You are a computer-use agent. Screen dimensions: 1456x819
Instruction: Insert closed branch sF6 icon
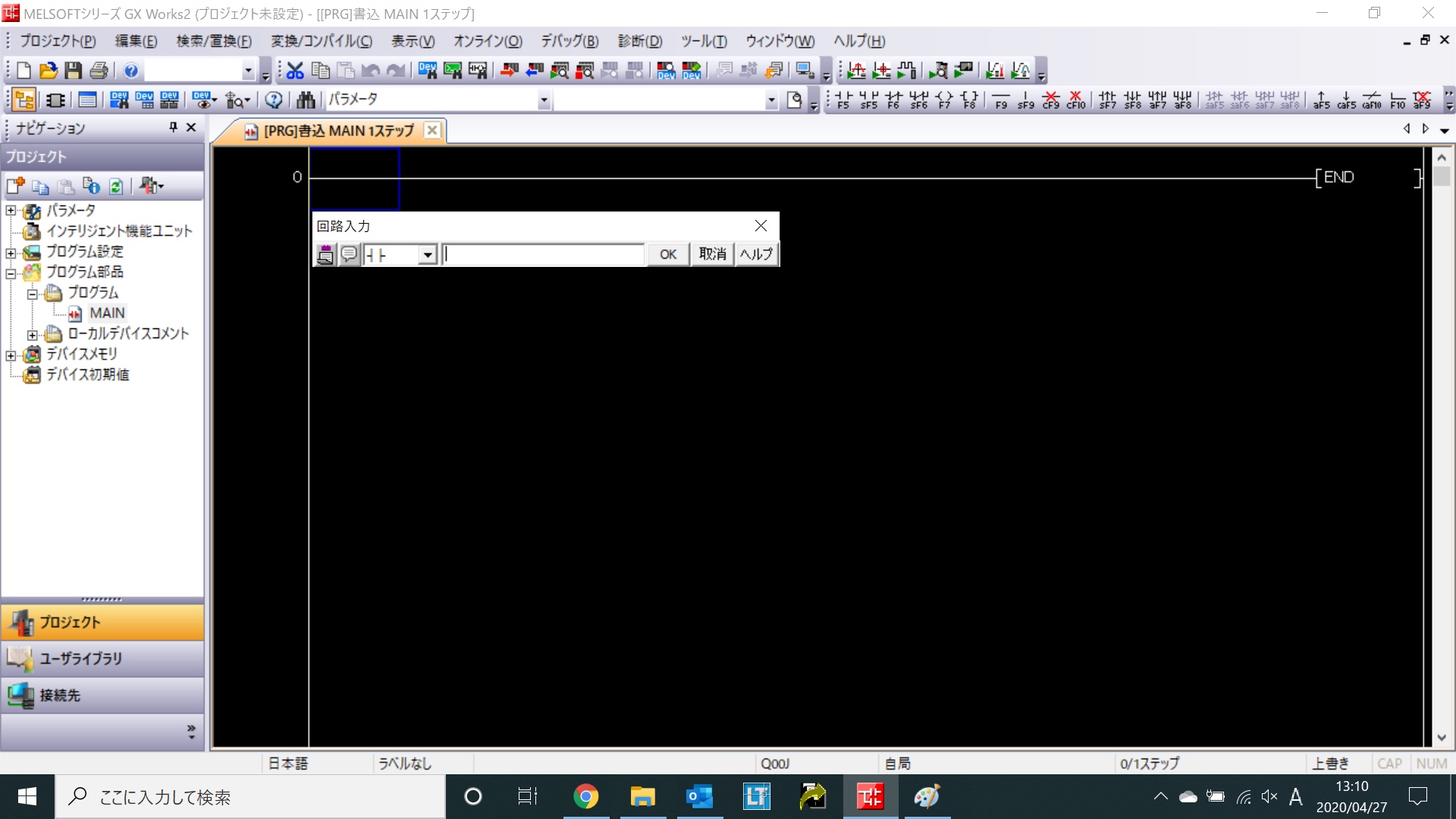(919, 100)
